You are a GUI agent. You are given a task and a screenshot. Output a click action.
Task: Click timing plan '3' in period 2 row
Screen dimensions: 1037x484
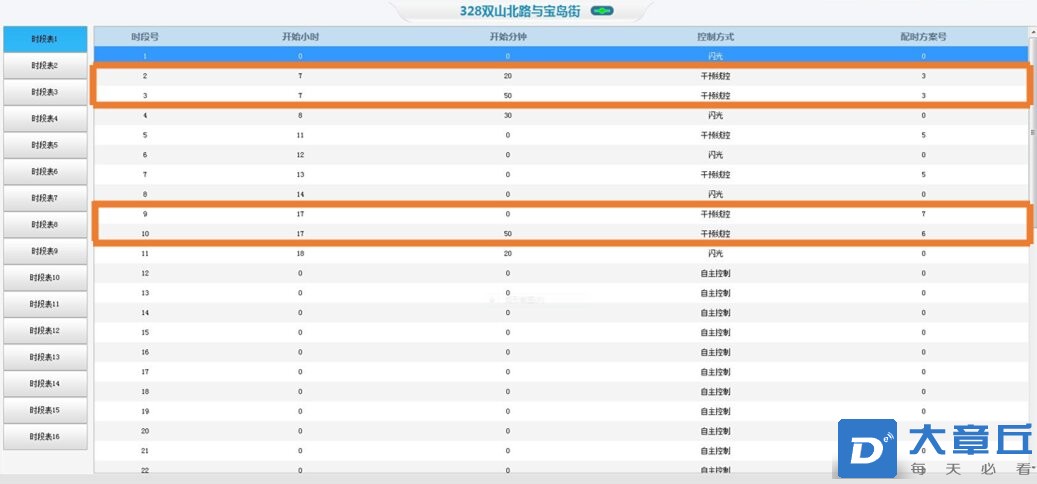pos(923,76)
